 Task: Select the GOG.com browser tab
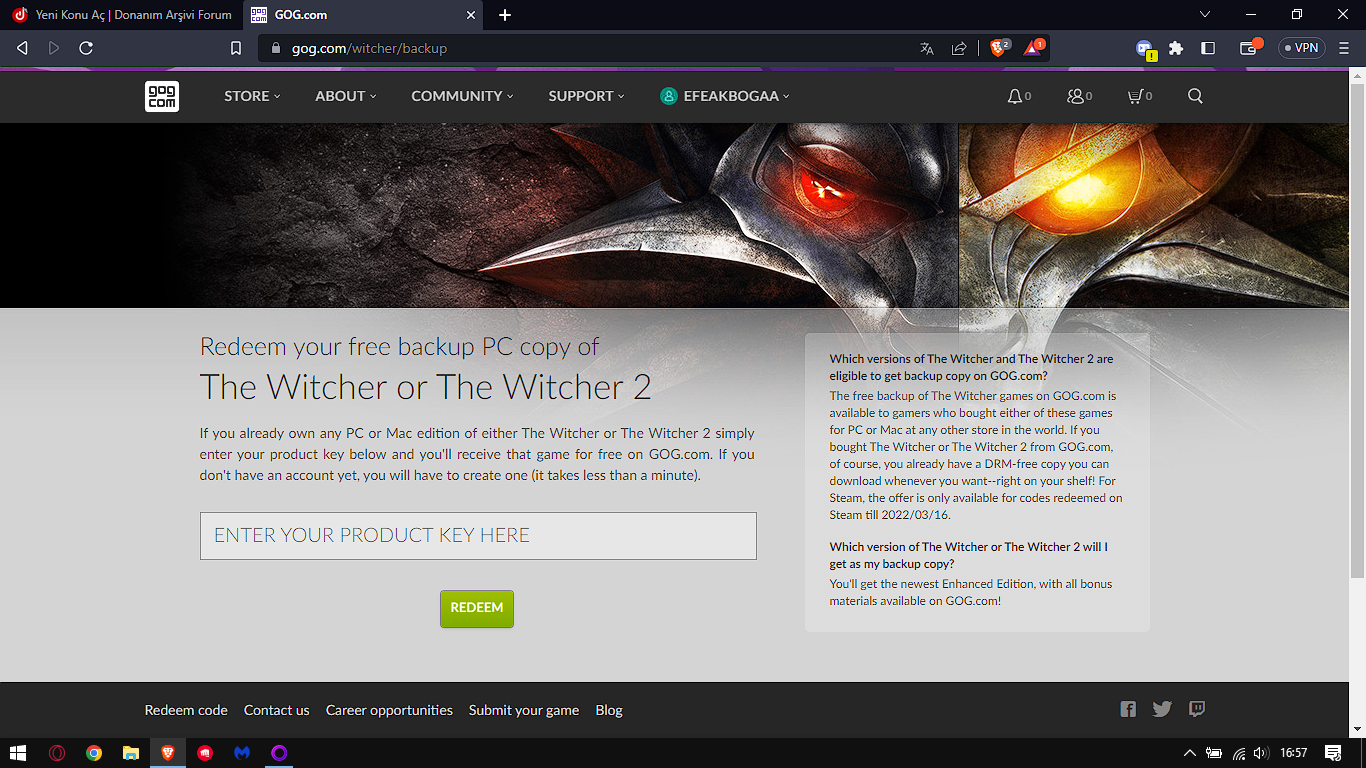pyautogui.click(x=364, y=15)
